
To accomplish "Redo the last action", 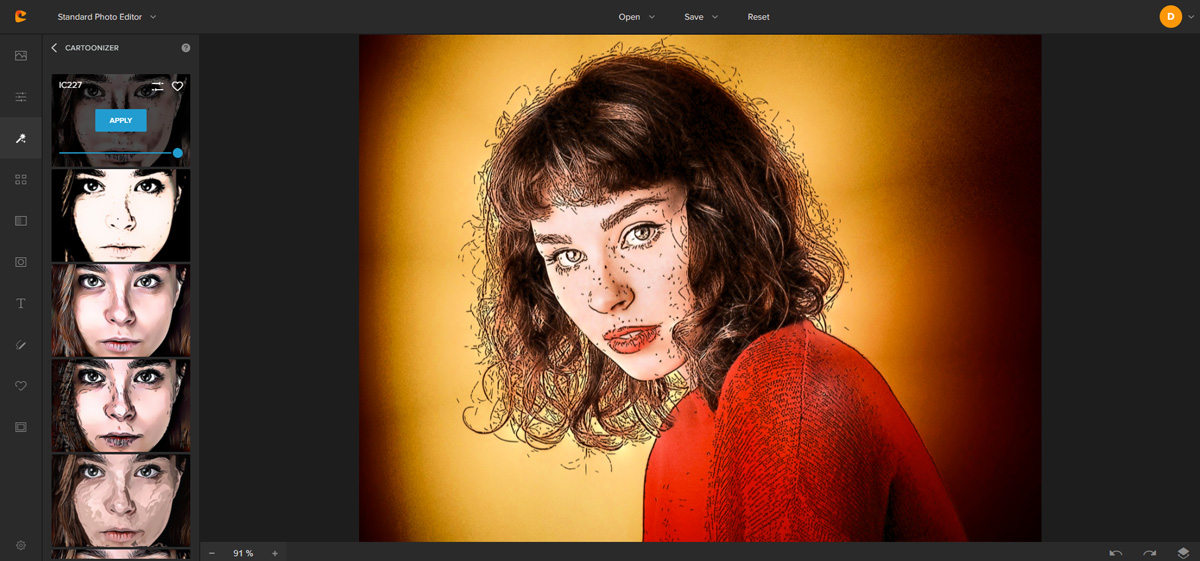I will coord(1150,553).
